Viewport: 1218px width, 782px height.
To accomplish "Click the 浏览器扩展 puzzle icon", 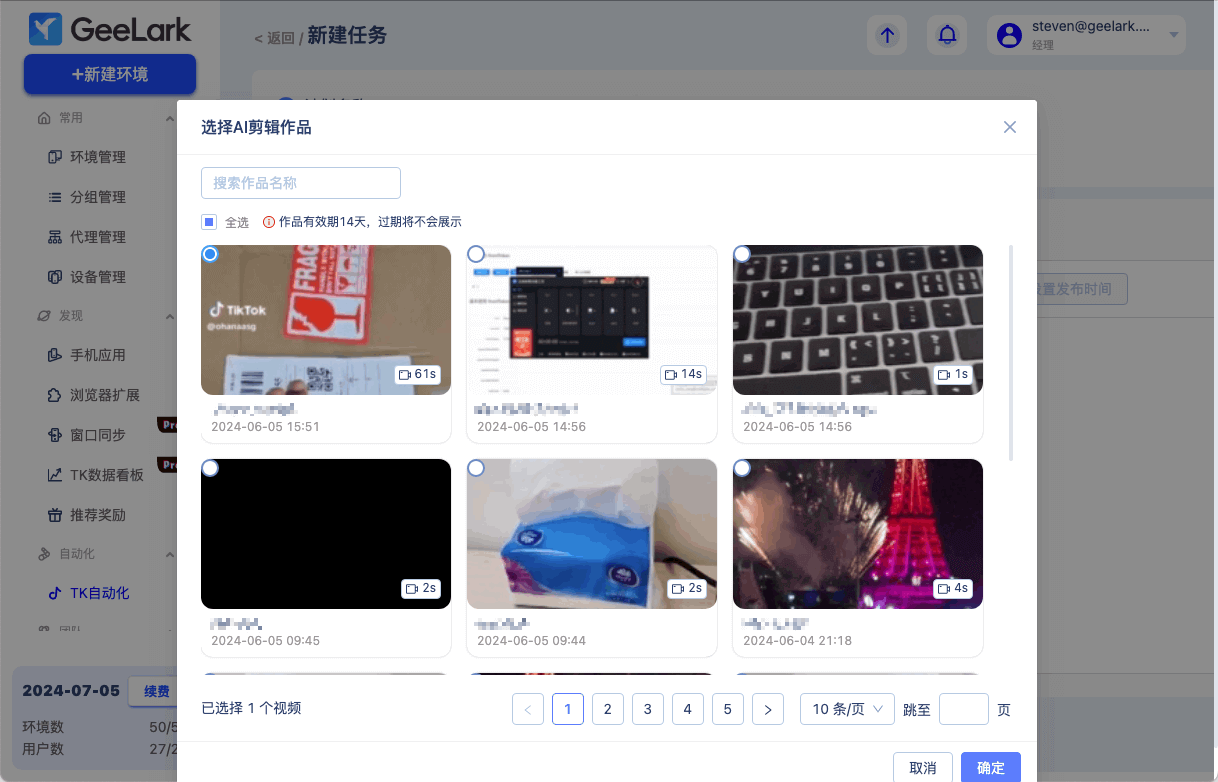I will tap(55, 395).
